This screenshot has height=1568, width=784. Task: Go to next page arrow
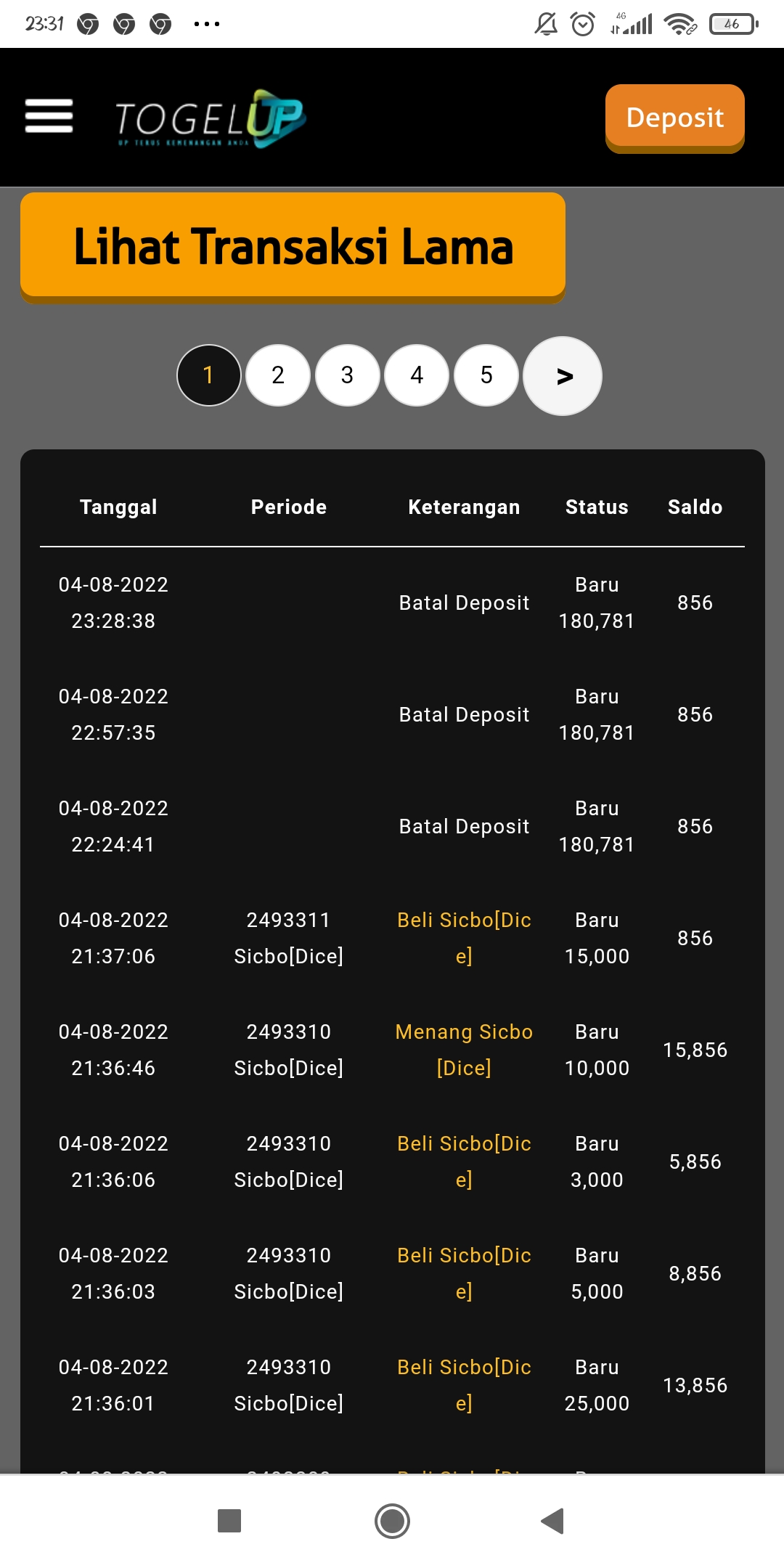(563, 376)
